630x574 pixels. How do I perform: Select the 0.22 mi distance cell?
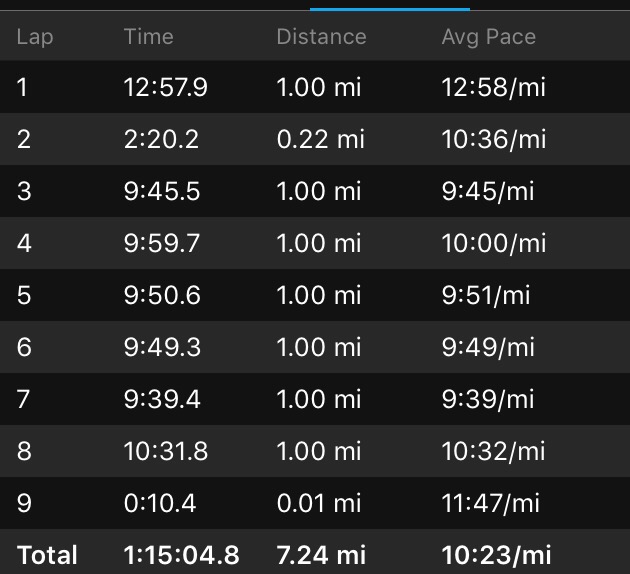320,139
